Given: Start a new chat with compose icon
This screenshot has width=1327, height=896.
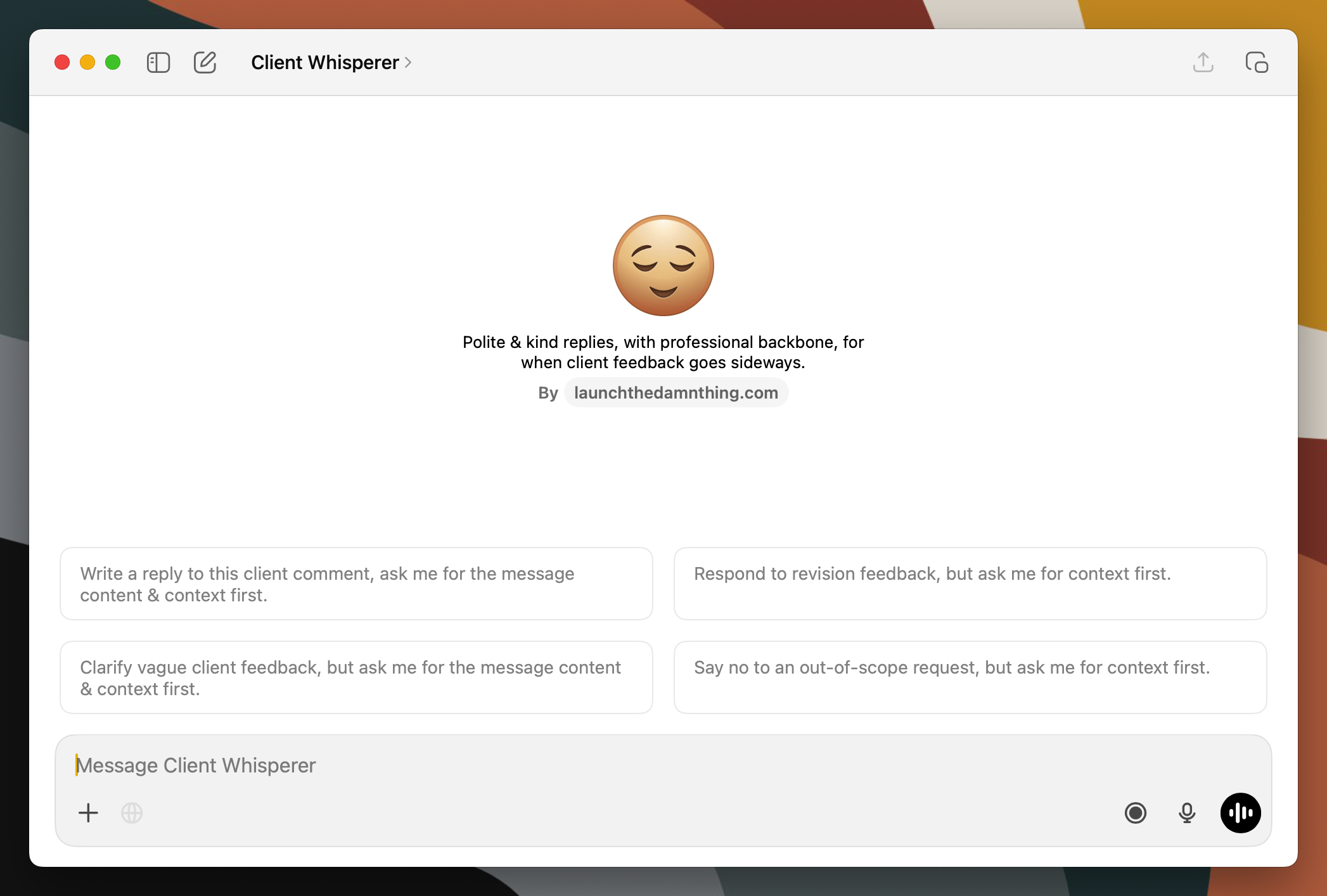Looking at the screenshot, I should [205, 63].
